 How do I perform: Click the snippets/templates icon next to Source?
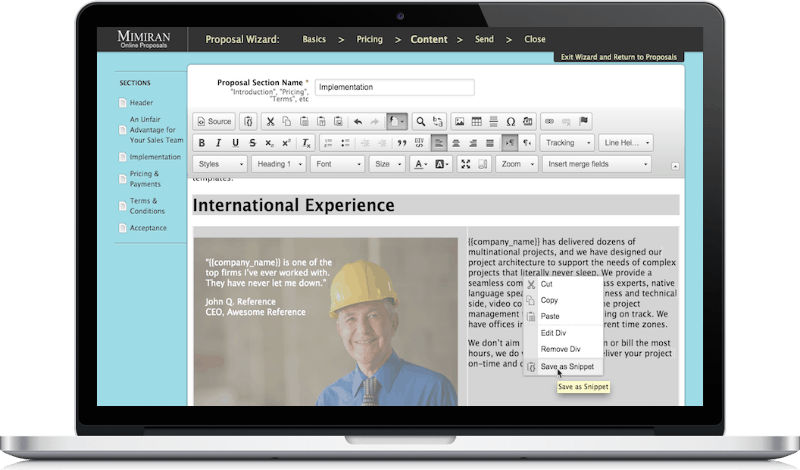(x=248, y=121)
